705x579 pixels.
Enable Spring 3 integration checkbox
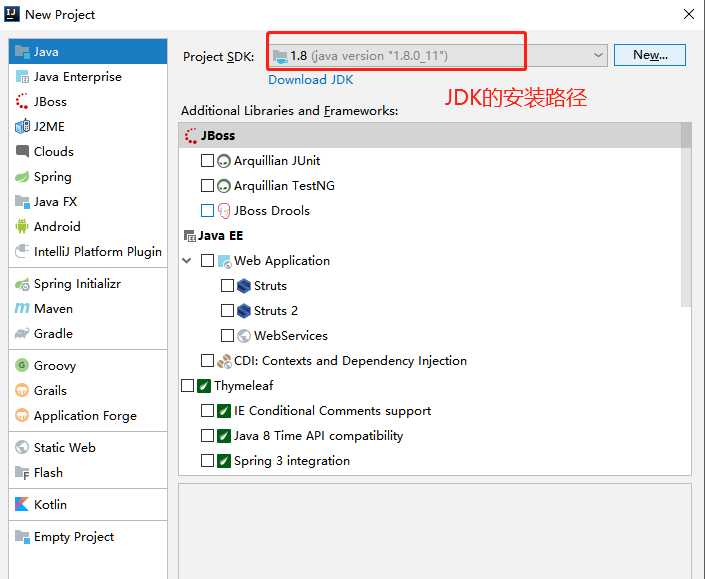207,461
